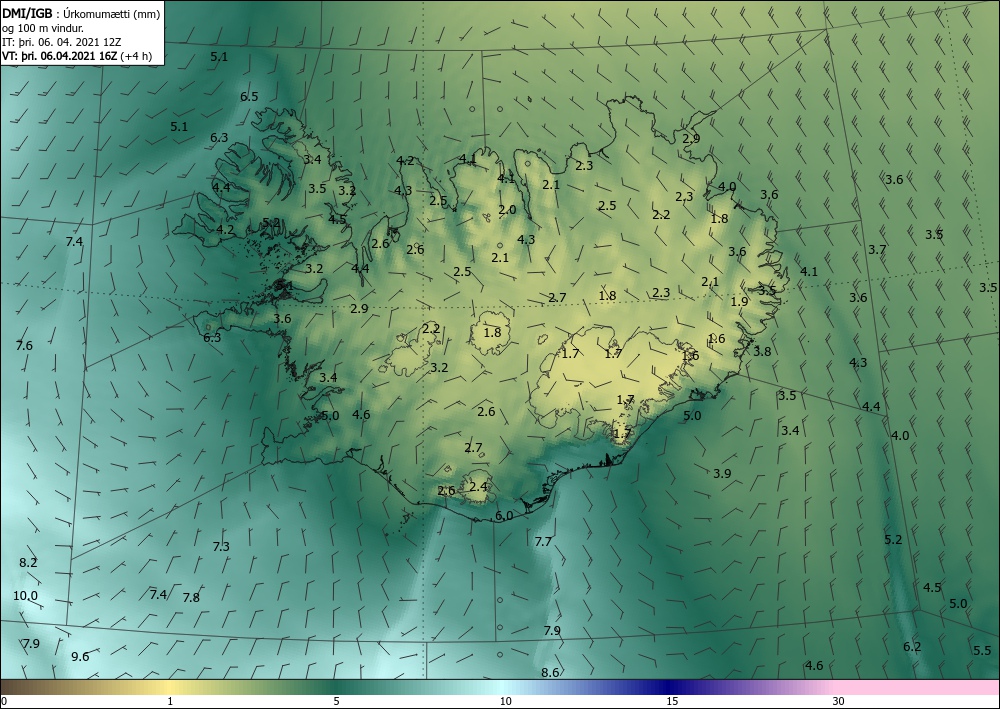Viewport: 1000px width, 709px height.
Task: Click the 6.2 value on the map
Action: pyautogui.click(x=912, y=647)
